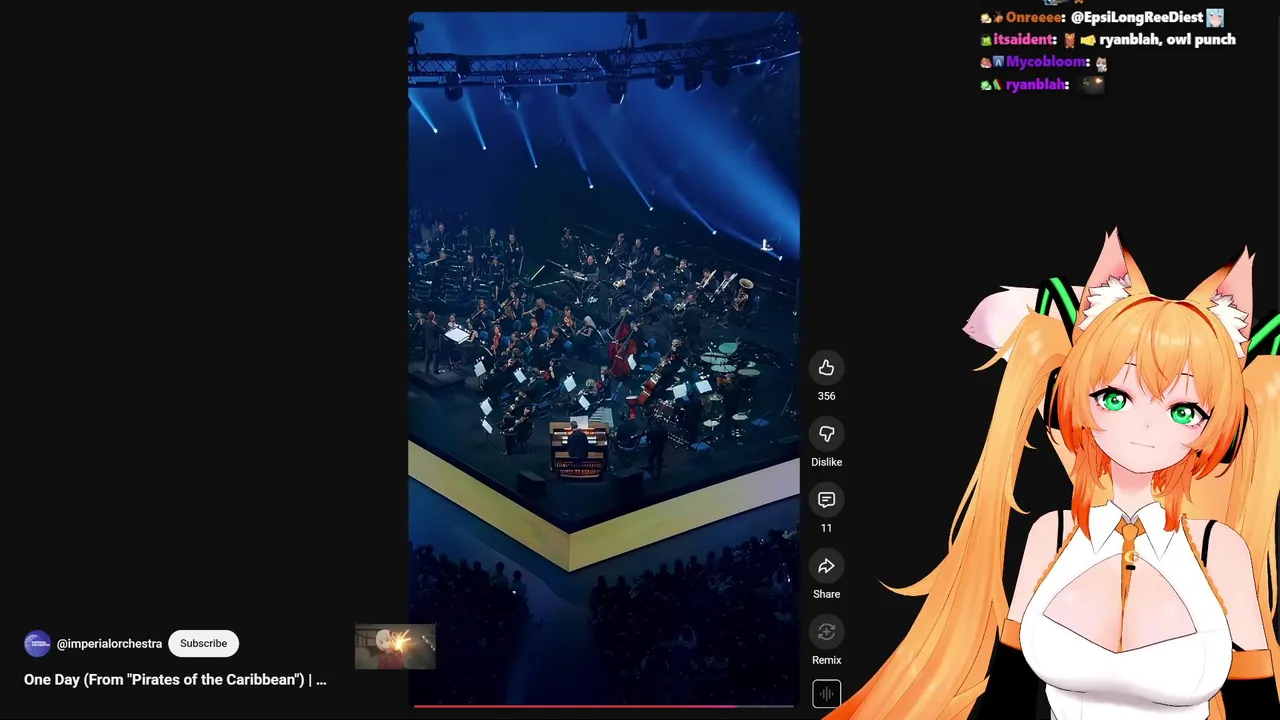Subscribe to imperialorchestra channel
The image size is (1280, 720).
[x=203, y=644]
